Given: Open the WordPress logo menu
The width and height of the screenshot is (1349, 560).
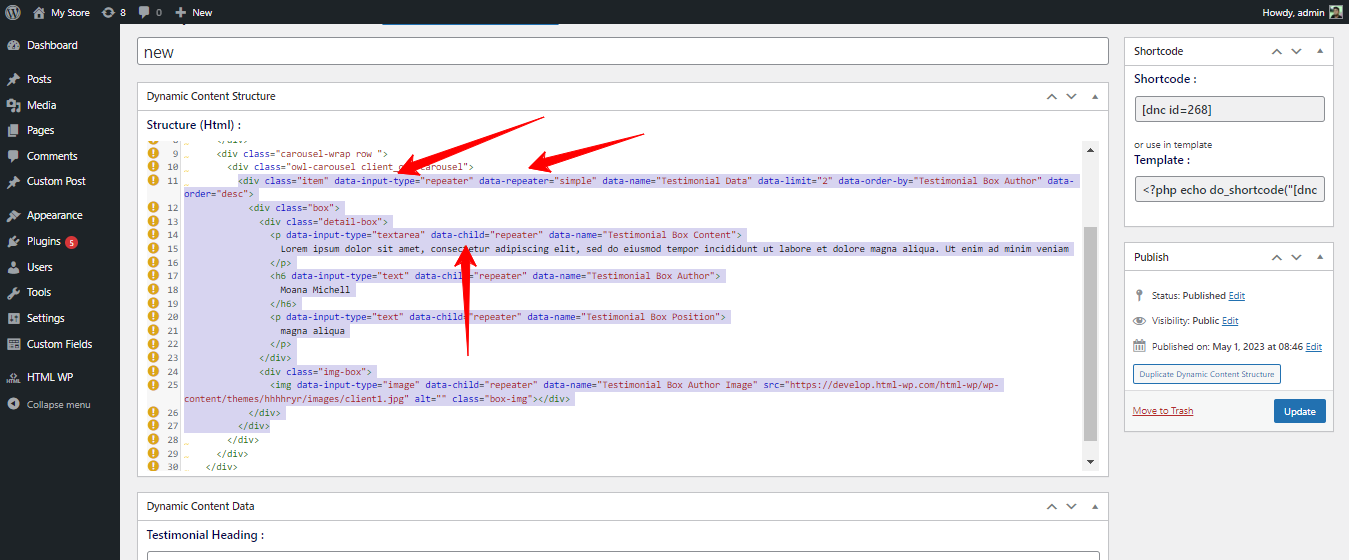Looking at the screenshot, I should coord(13,12).
